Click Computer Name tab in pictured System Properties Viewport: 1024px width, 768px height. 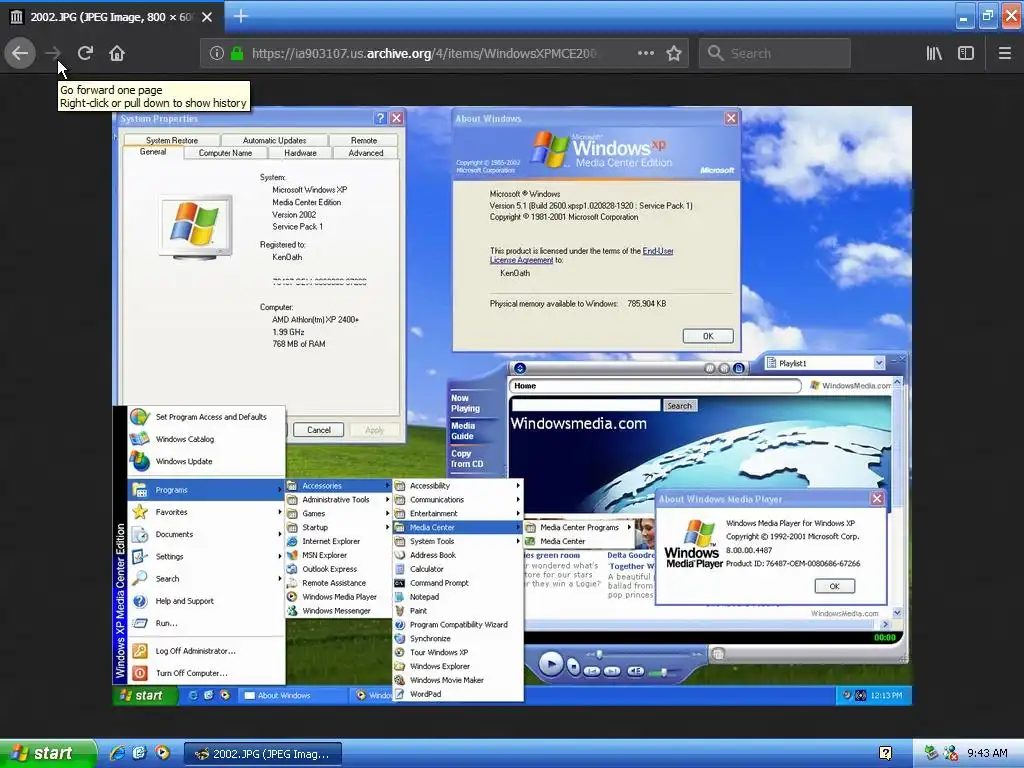point(225,153)
